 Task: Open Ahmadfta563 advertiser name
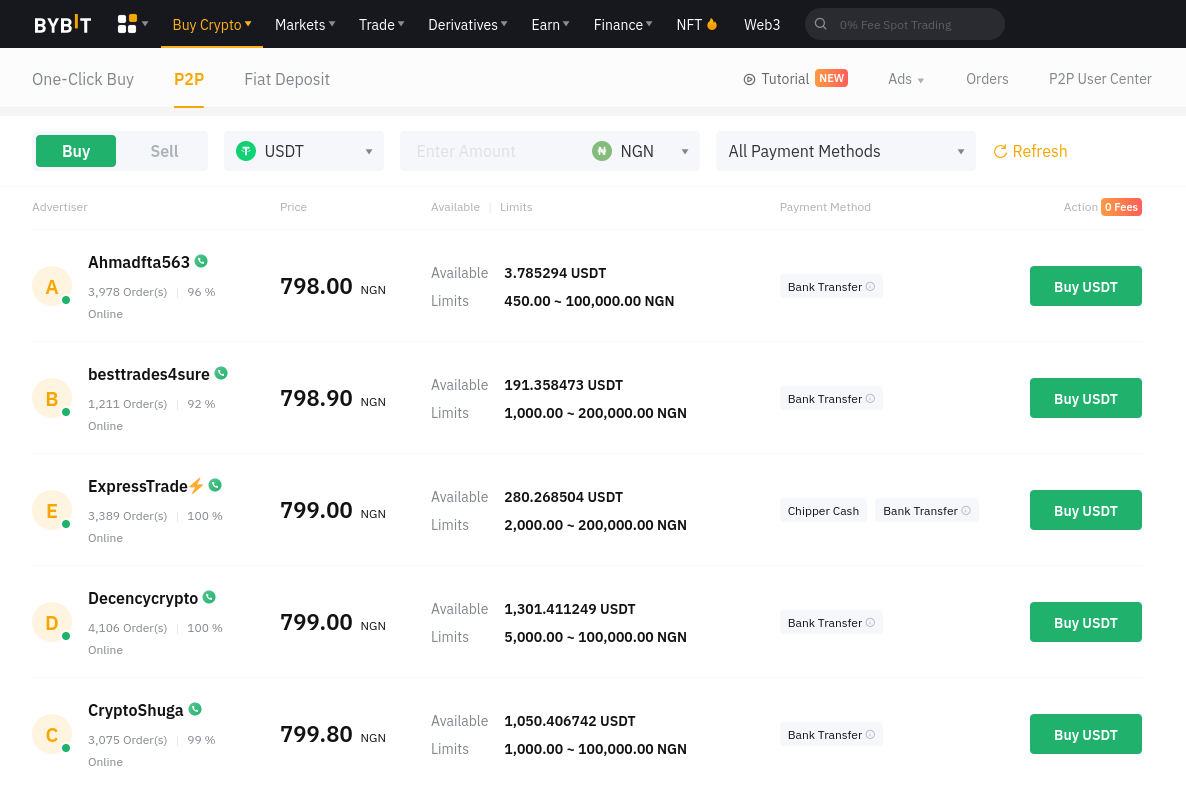tap(139, 262)
